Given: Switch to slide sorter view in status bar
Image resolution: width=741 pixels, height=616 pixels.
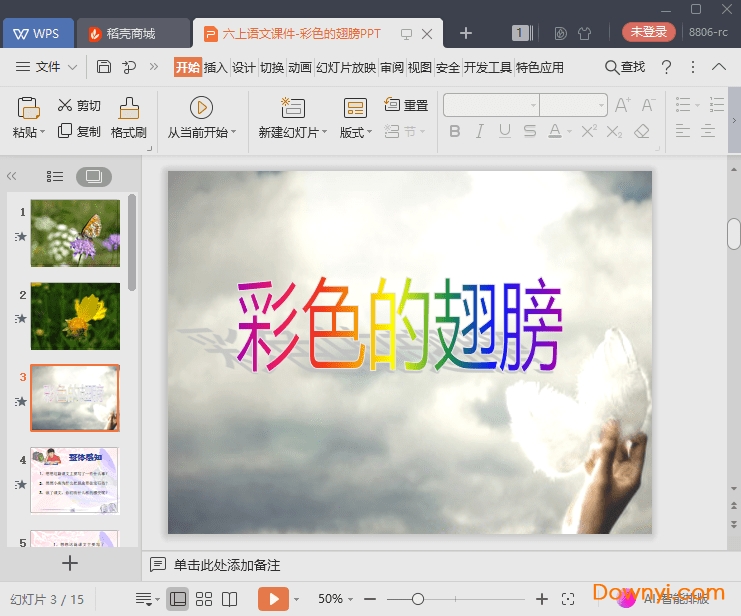Looking at the screenshot, I should 204,599.
